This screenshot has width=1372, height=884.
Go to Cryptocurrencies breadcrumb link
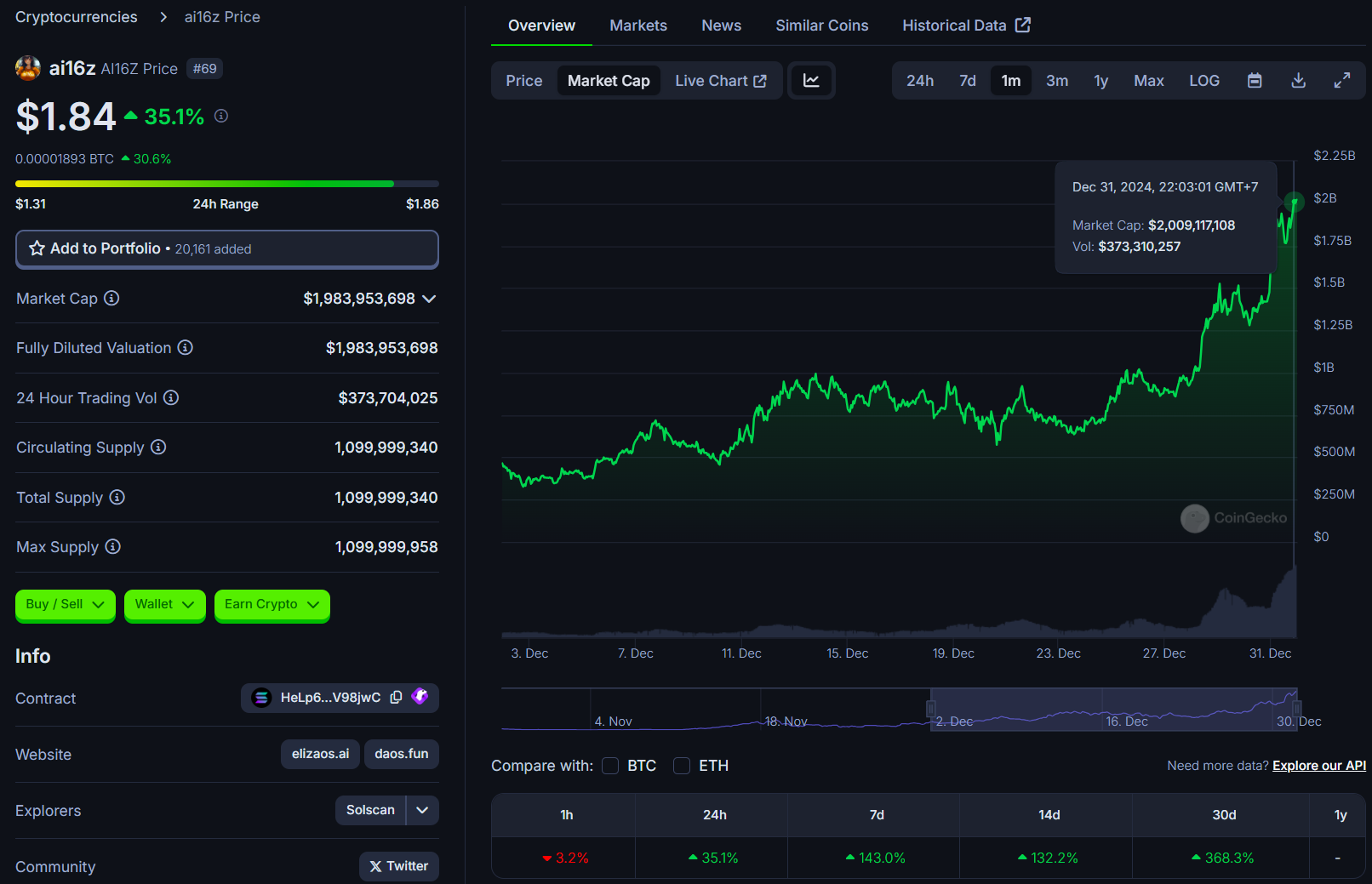click(77, 17)
